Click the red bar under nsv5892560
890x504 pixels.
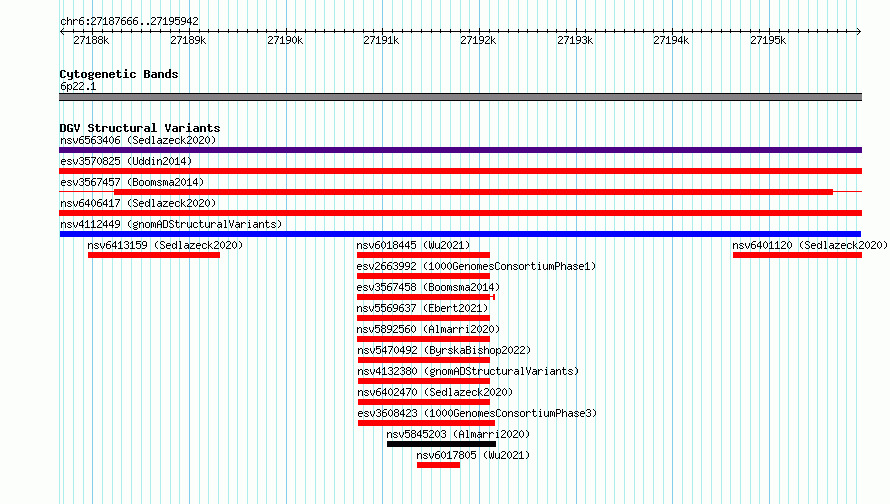pyautogui.click(x=423, y=339)
